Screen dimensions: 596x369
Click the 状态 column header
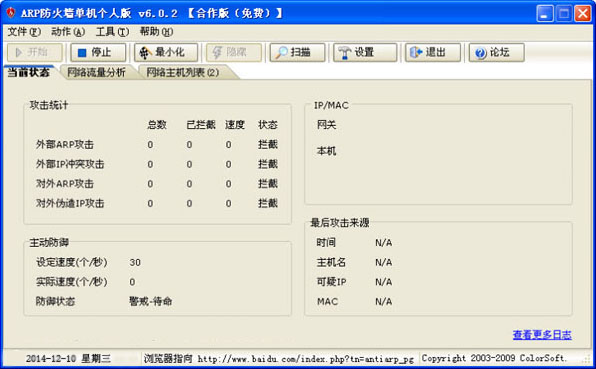268,125
